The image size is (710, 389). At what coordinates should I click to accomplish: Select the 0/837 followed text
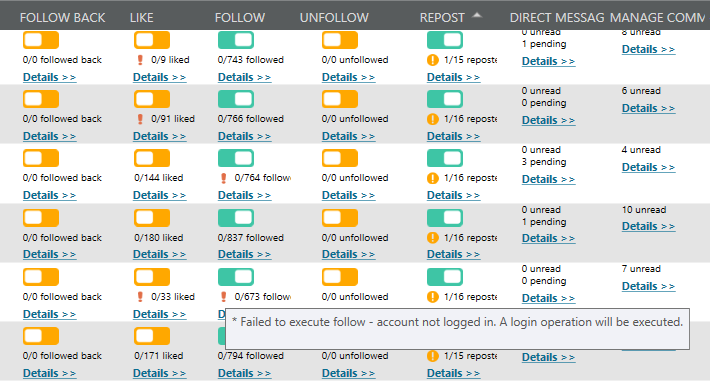tap(250, 238)
